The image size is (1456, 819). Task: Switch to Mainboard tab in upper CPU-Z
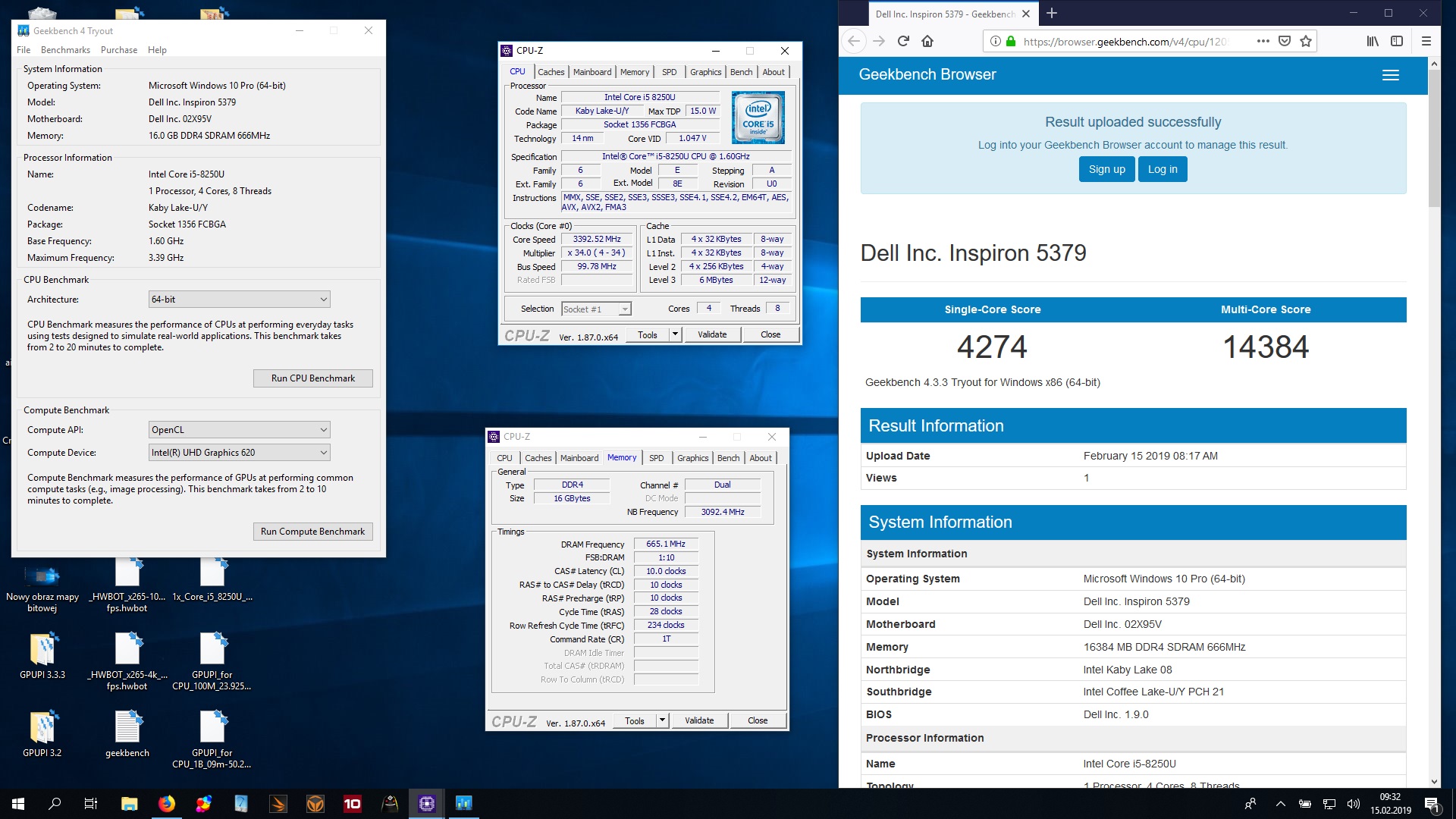click(x=592, y=72)
